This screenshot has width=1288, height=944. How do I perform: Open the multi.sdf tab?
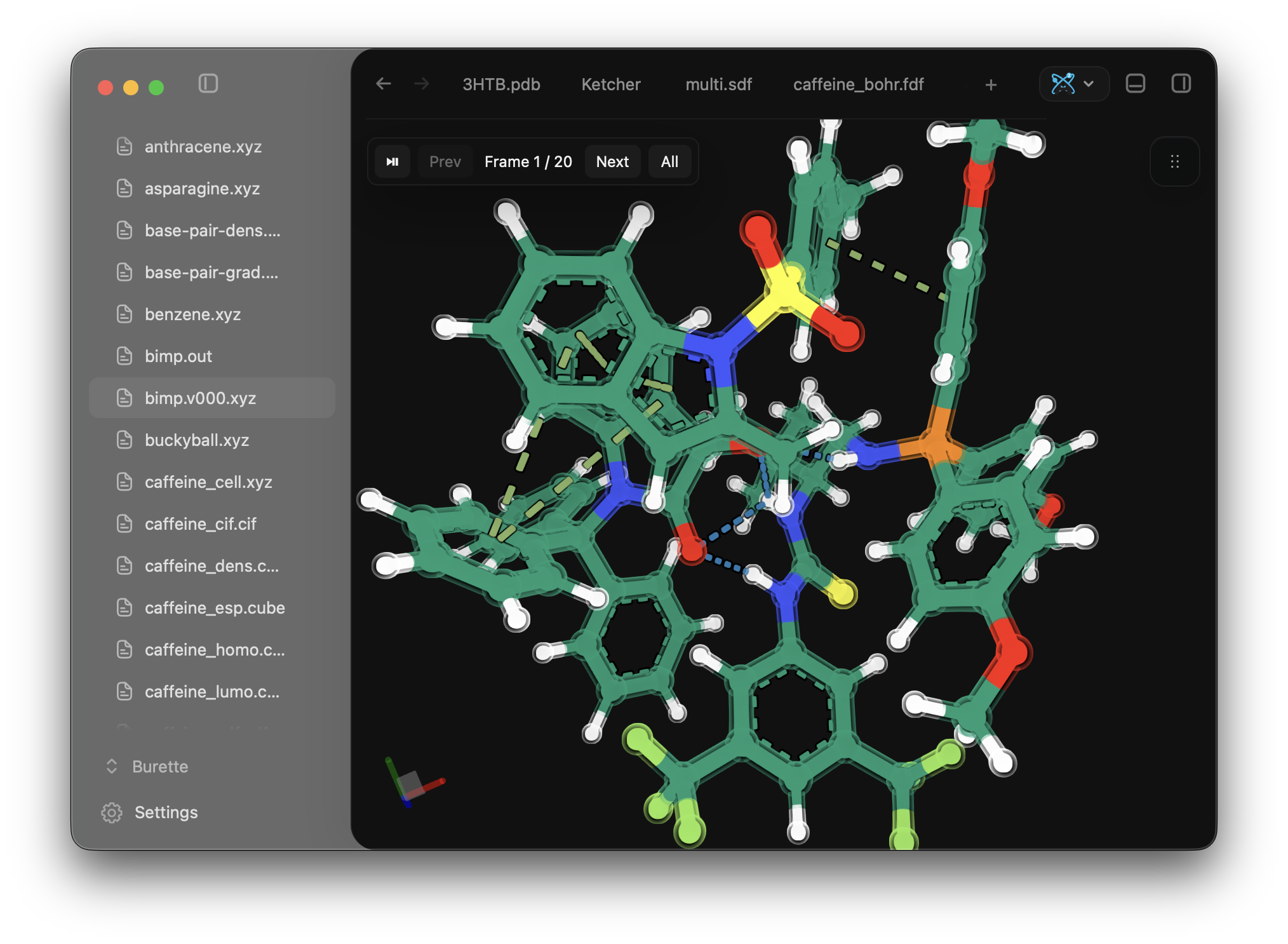(718, 84)
